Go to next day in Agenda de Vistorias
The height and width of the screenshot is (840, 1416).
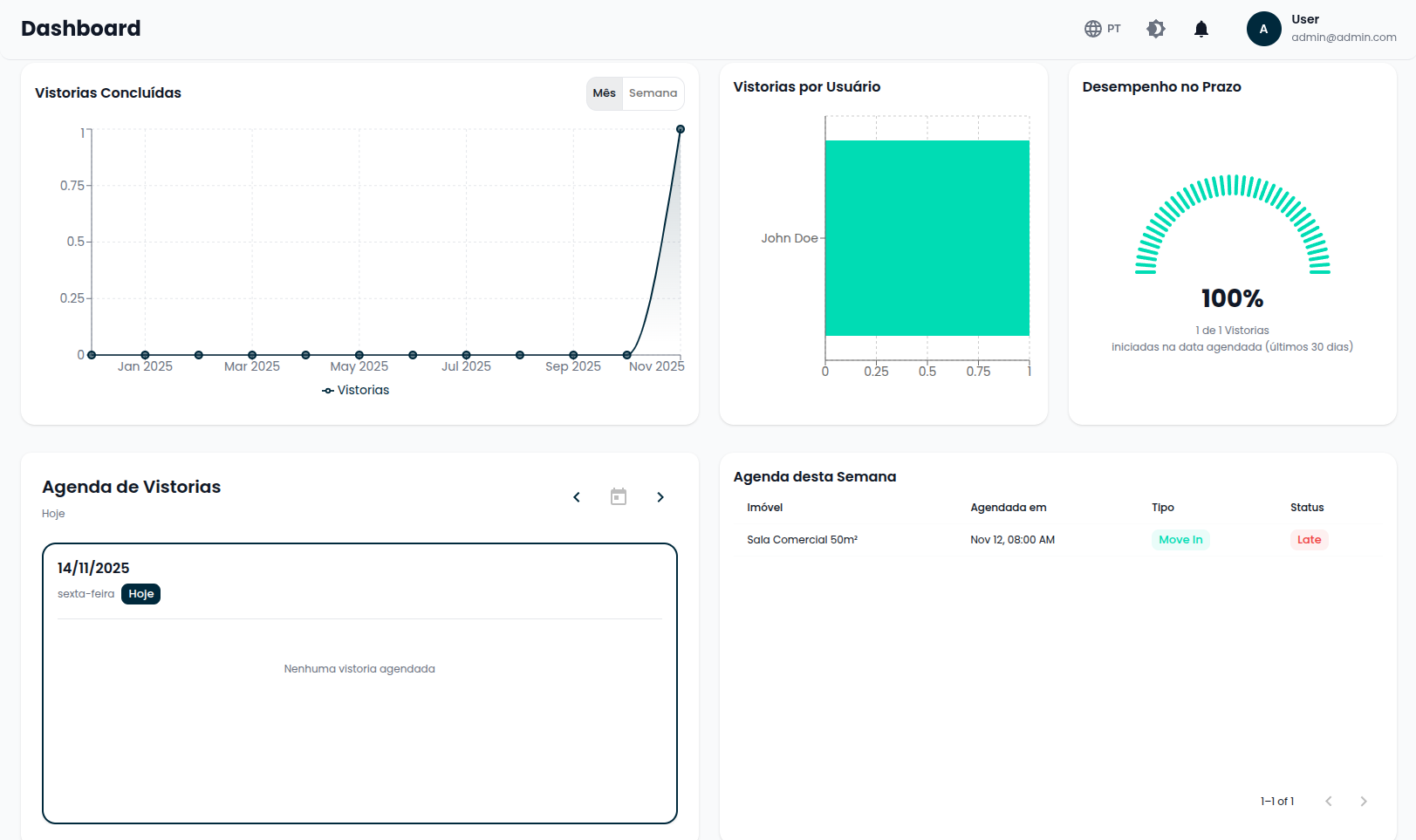pyautogui.click(x=660, y=497)
